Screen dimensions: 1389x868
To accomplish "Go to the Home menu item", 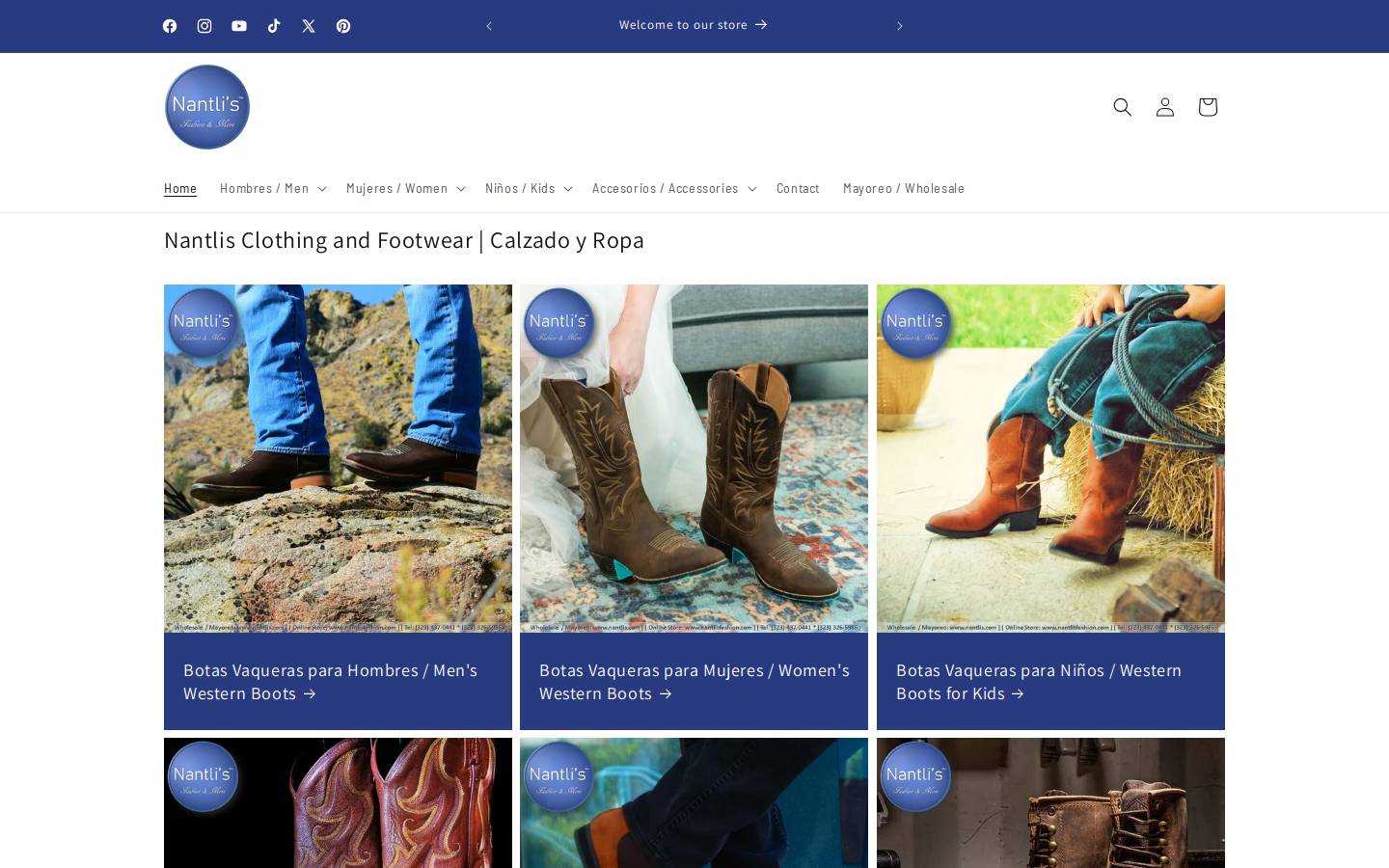I will tap(180, 188).
